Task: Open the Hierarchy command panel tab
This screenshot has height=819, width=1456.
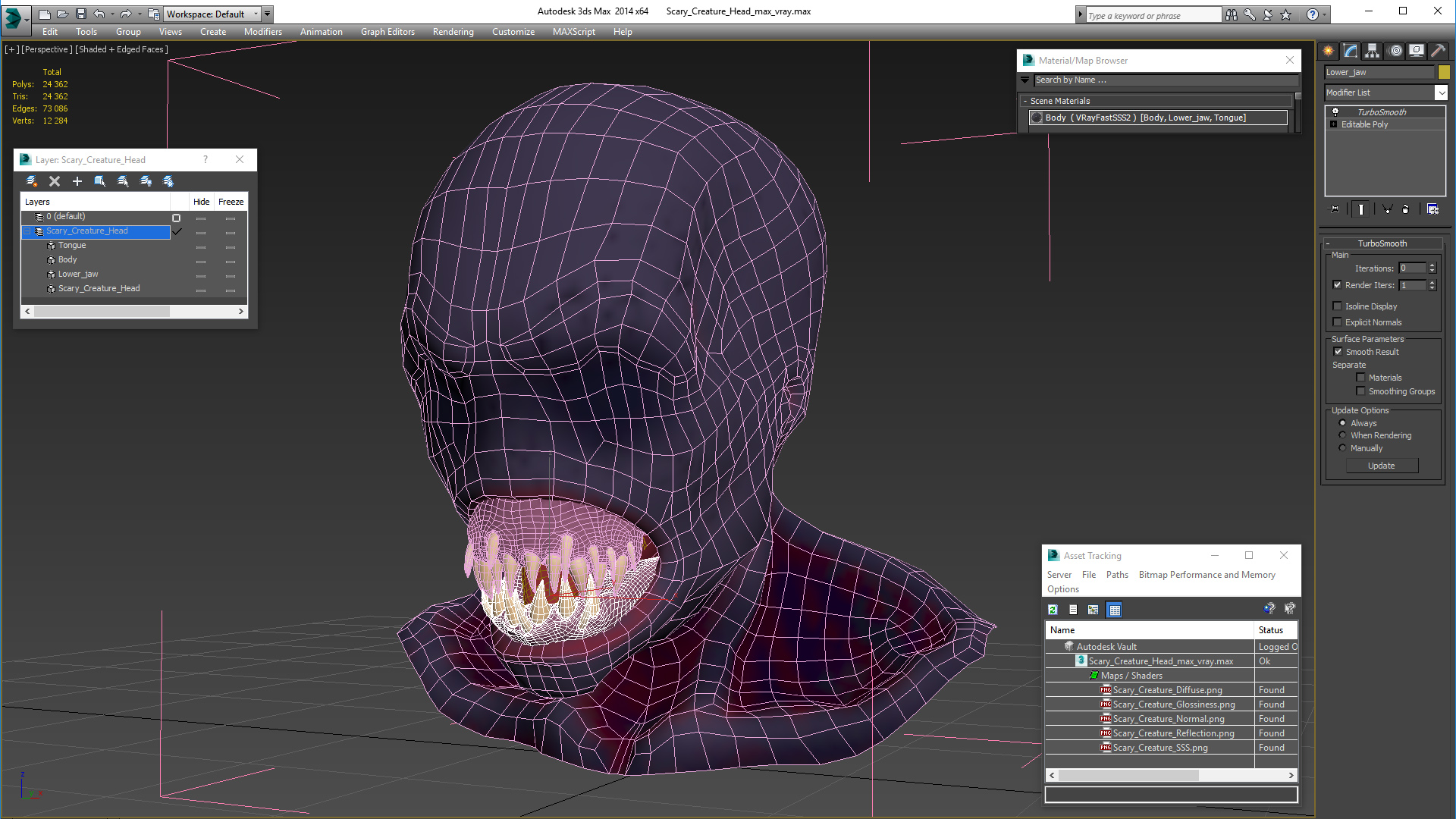Action: coord(1373,51)
